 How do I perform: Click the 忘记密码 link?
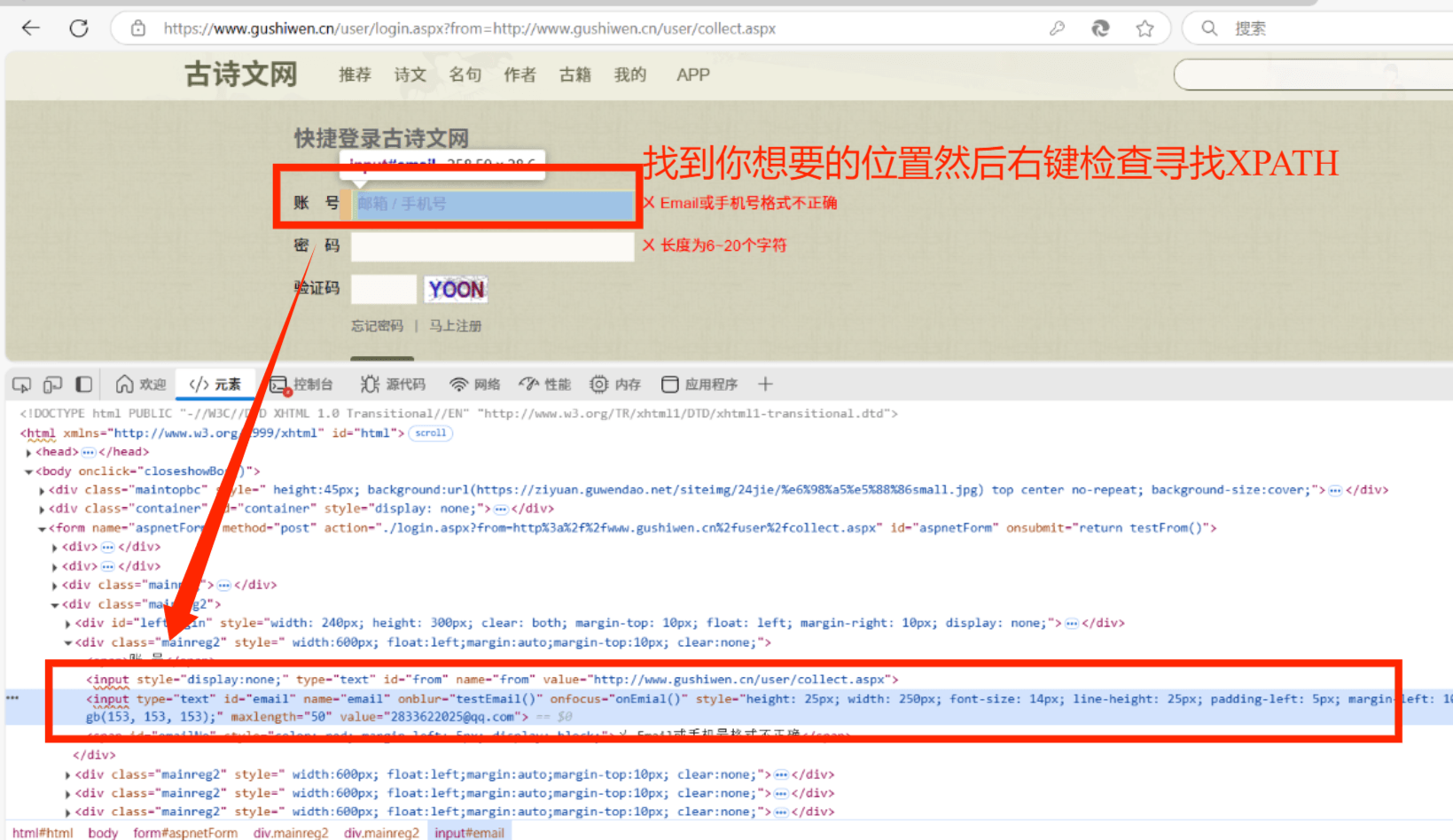pos(377,326)
